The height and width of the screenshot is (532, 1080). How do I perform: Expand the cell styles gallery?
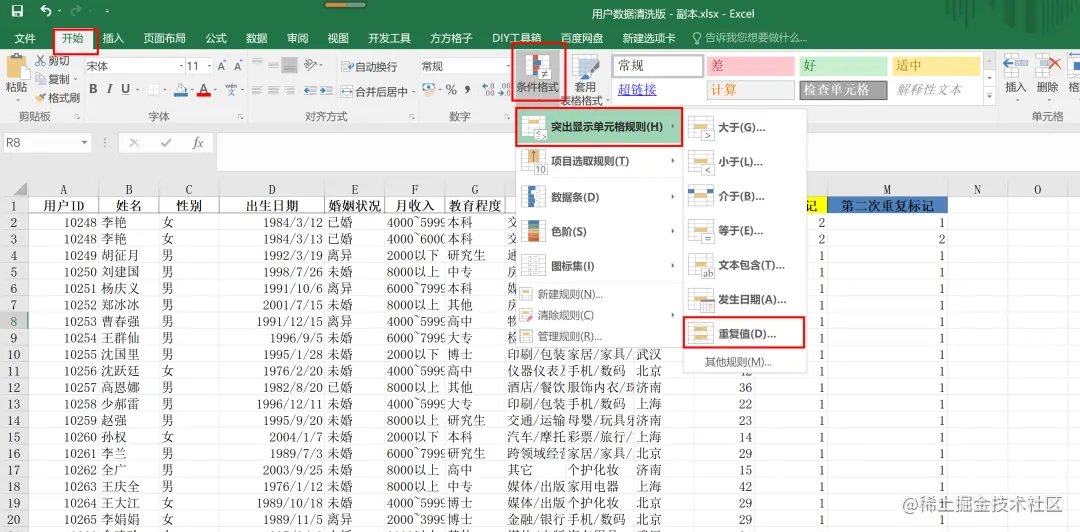tap(990, 95)
